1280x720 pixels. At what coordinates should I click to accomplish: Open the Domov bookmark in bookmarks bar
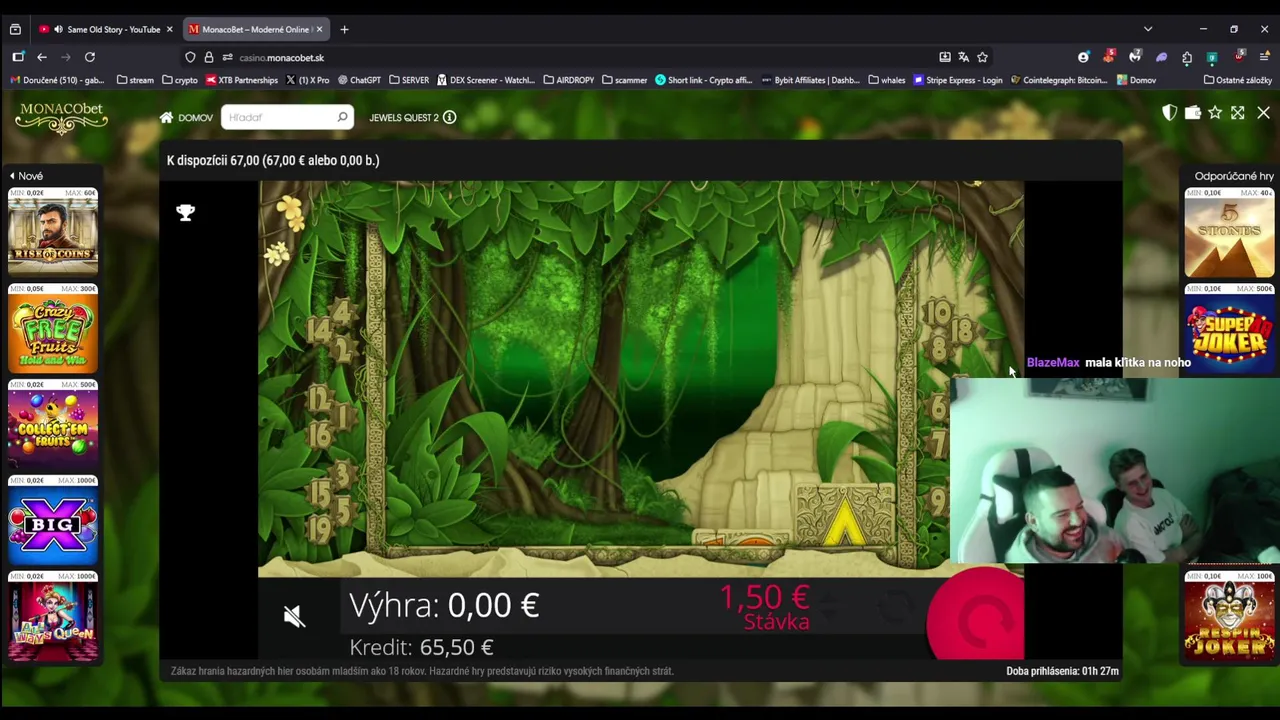click(1137, 80)
